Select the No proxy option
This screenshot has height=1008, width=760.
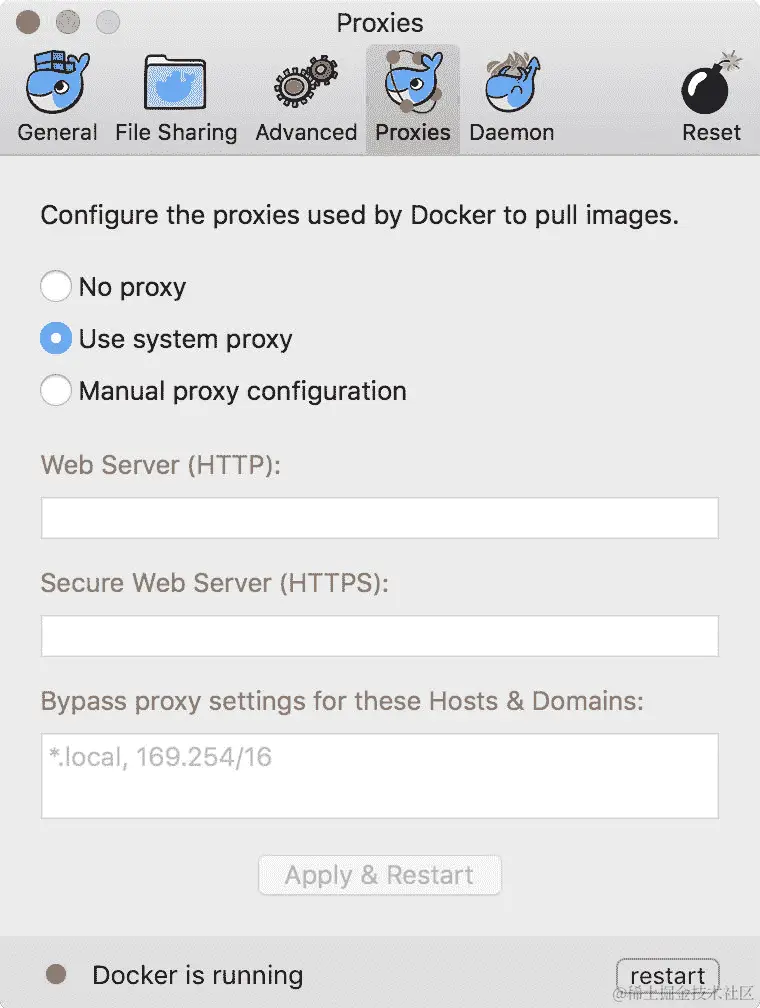click(56, 287)
